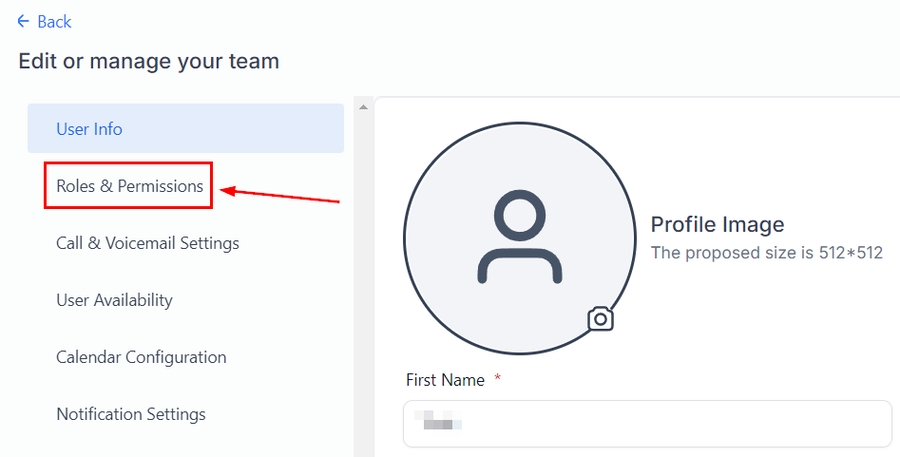
Task: Click the red required asterisk
Action: point(497,380)
